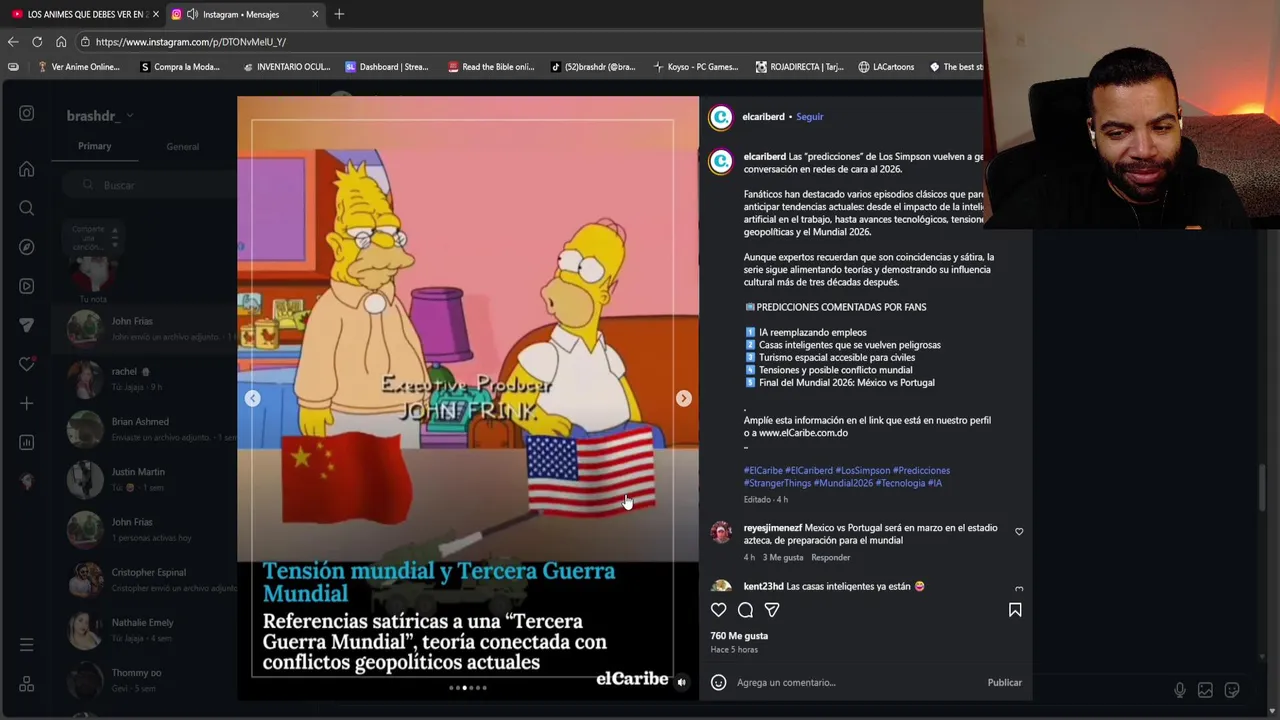The width and height of the screenshot is (1280, 720).
Task: Open INVENTARIO OCUL bookmark
Action: coord(286,67)
